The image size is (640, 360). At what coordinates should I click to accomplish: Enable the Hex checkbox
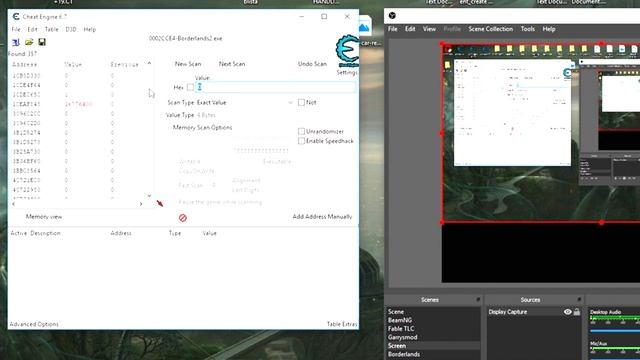[190, 87]
